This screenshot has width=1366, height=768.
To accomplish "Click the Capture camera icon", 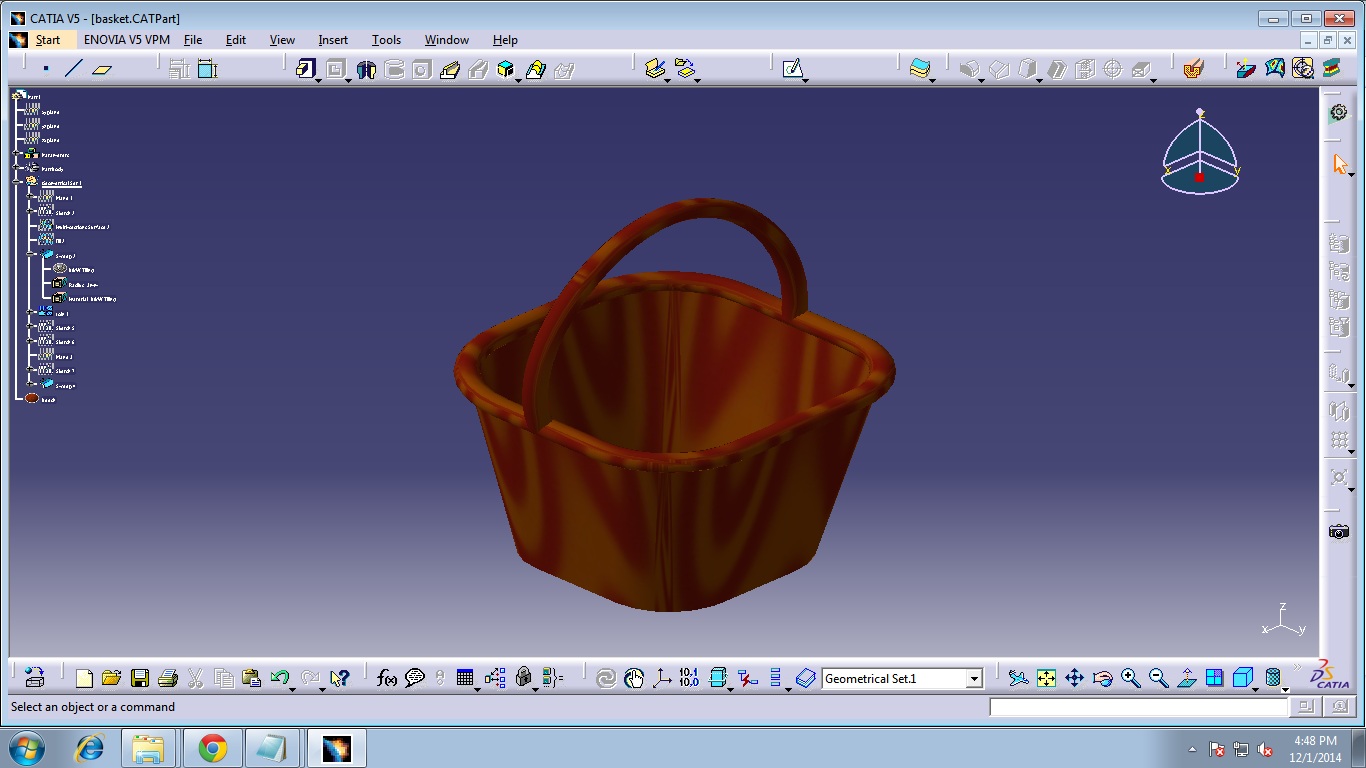I will coord(1339,532).
